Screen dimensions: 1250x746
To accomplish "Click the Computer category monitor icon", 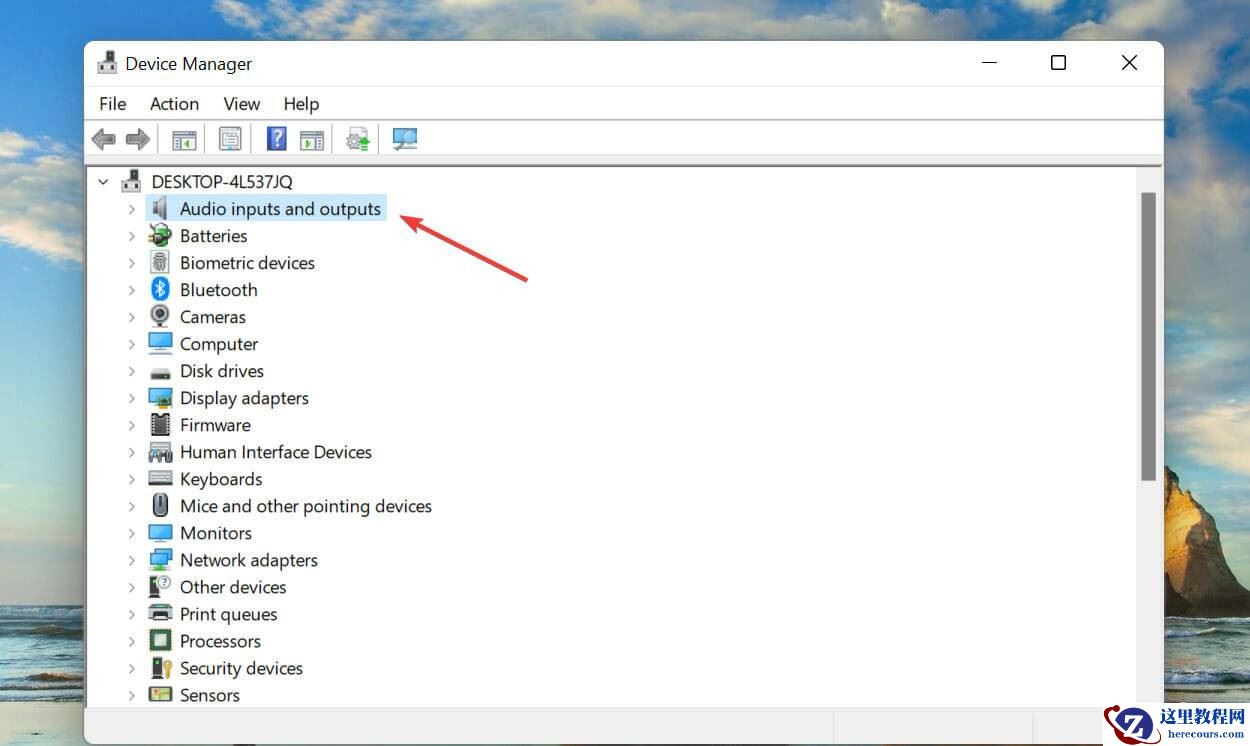I will coord(160,343).
